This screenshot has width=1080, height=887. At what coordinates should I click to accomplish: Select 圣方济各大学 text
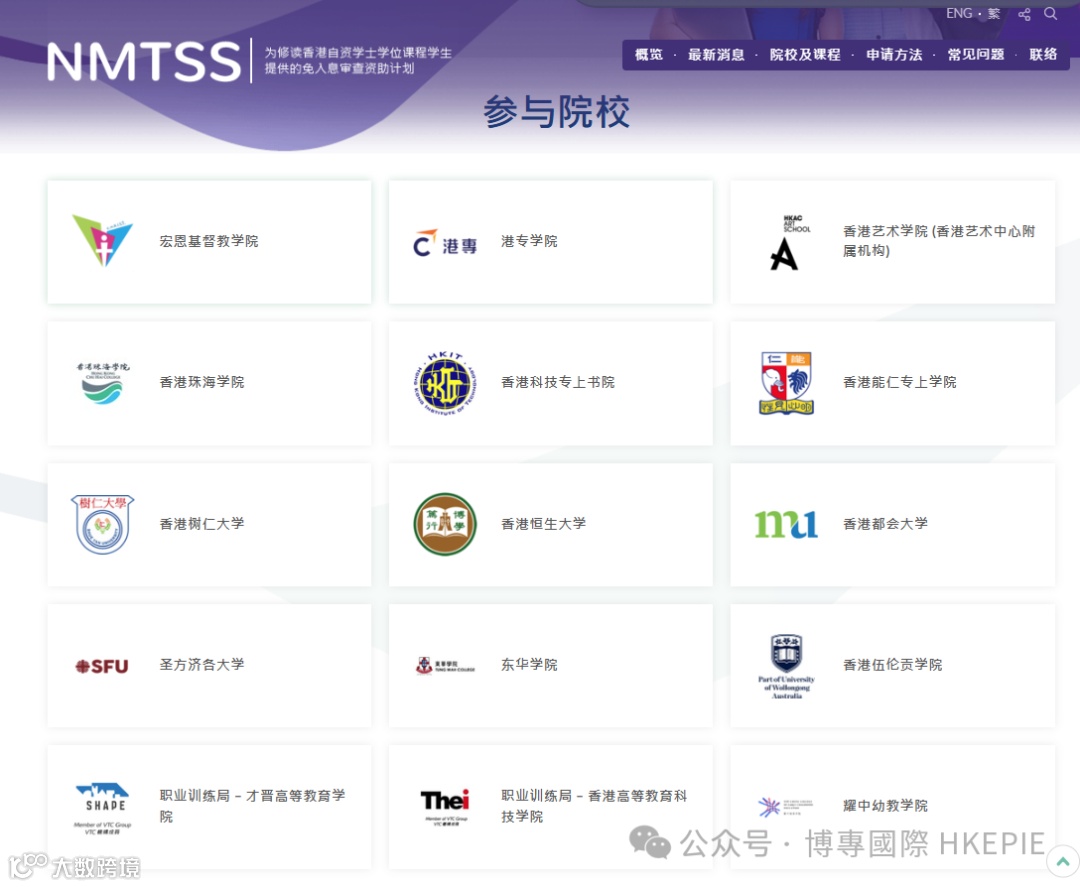pos(202,665)
